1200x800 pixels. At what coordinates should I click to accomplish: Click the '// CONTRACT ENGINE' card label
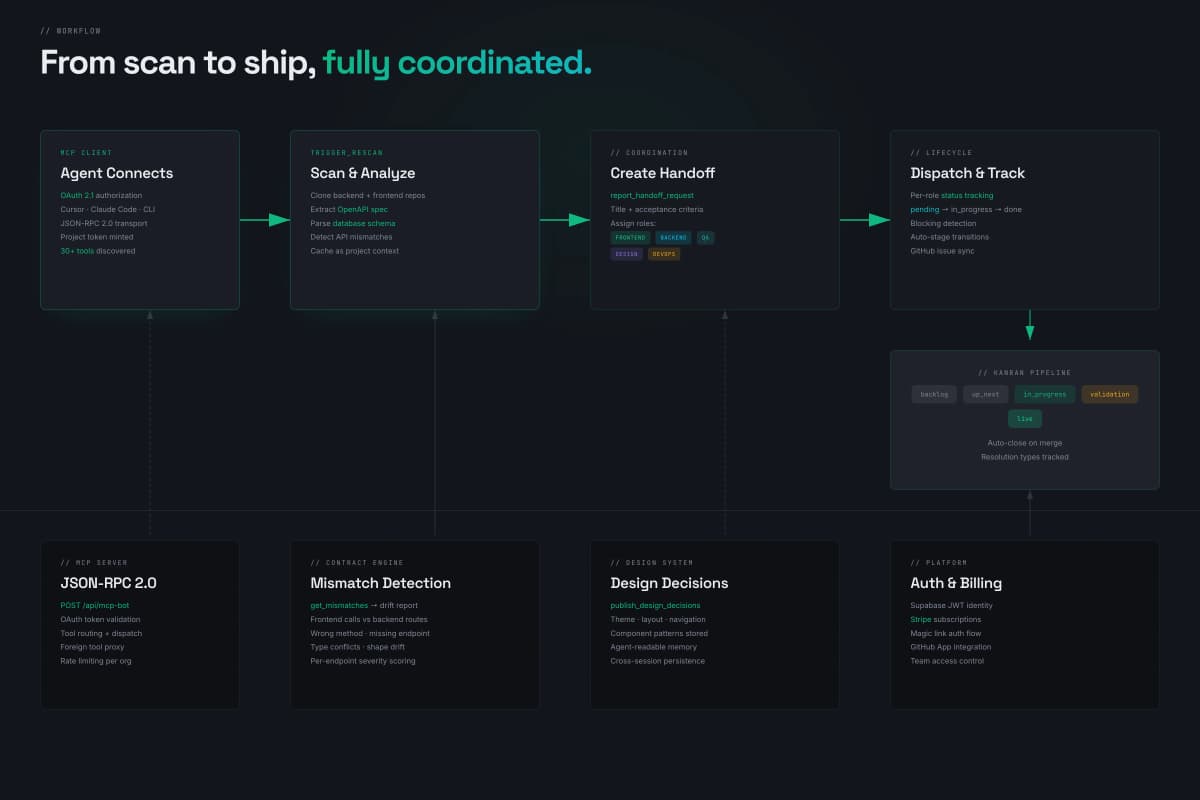[x=357, y=562]
